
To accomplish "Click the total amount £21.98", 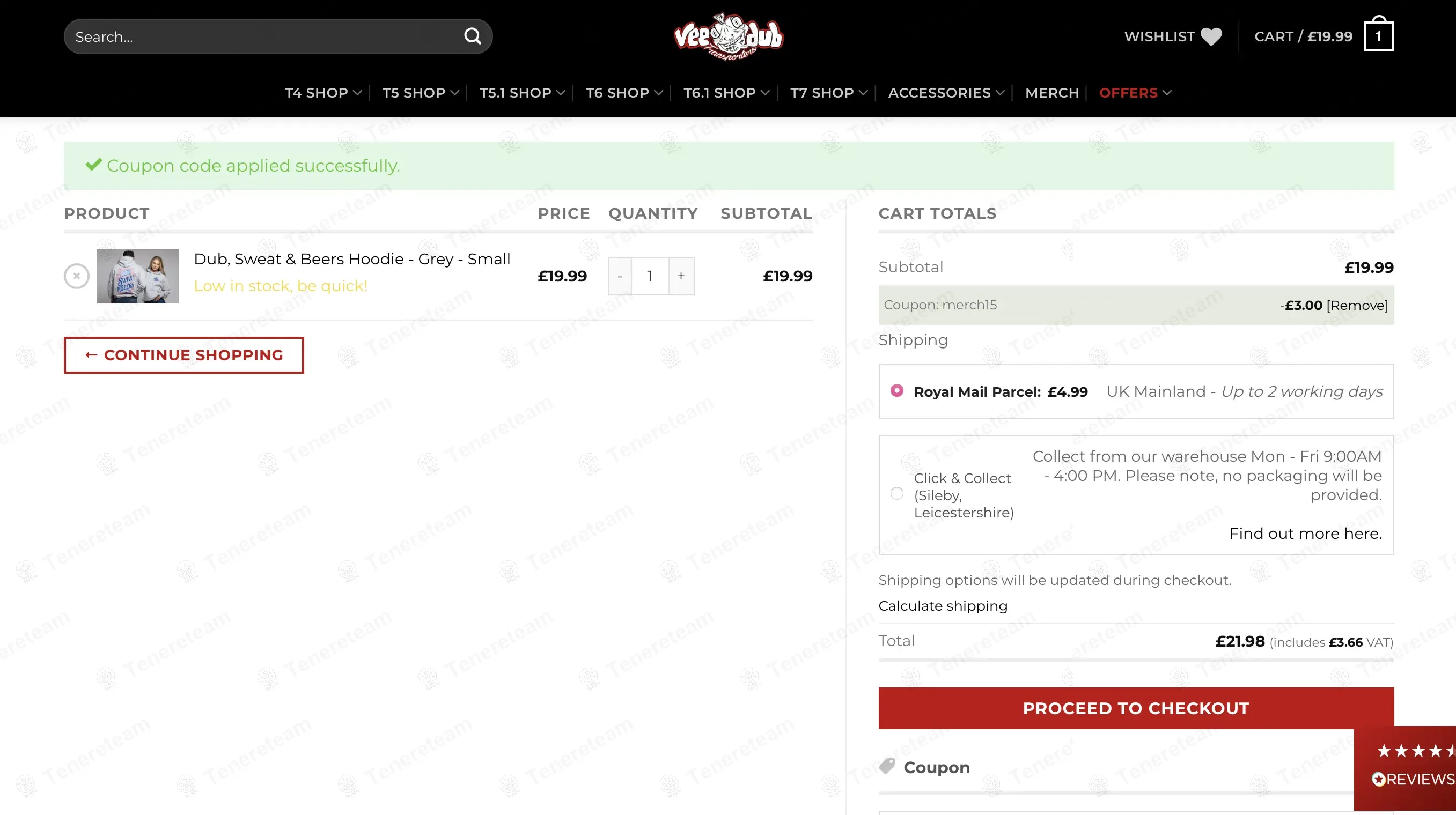I will pos(1240,642).
